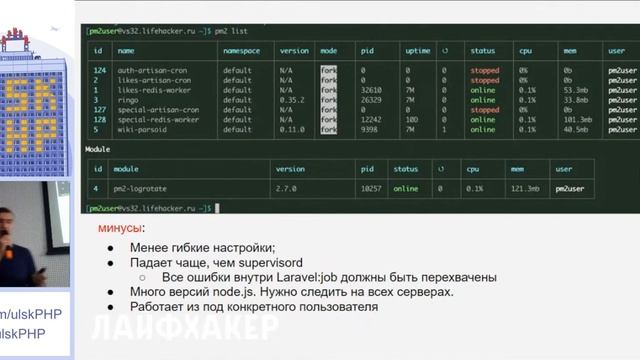Click 'stopped' status of special-artisan-cron

click(485, 110)
